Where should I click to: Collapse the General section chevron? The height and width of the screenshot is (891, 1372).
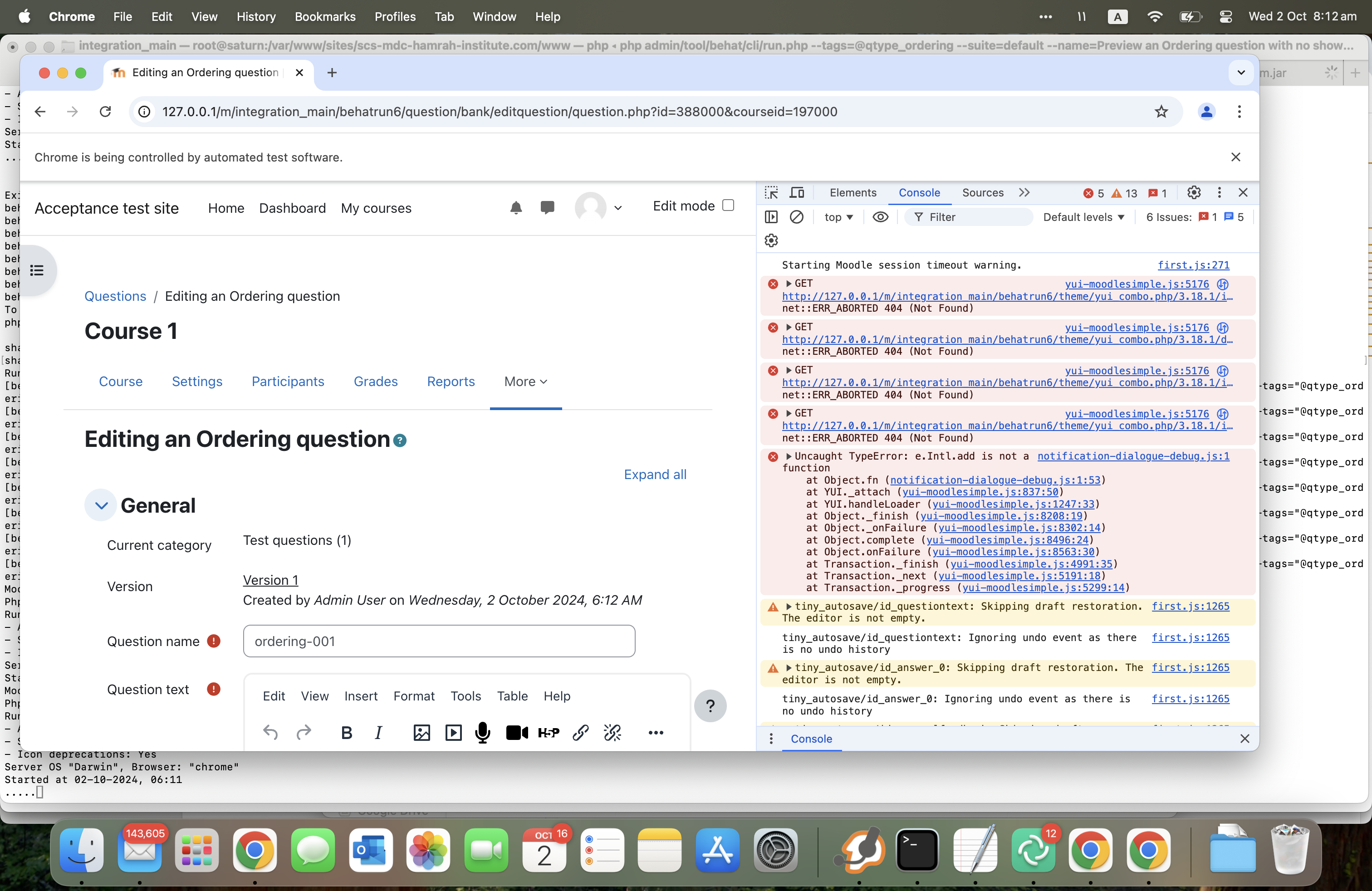pos(101,505)
